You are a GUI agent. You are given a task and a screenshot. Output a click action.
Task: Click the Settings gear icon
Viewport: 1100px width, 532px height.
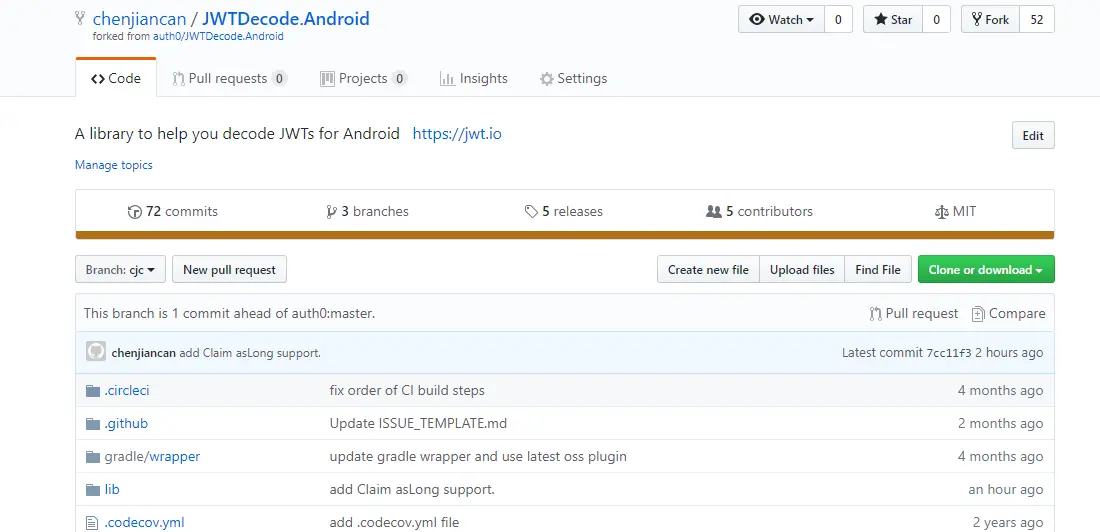tap(546, 79)
